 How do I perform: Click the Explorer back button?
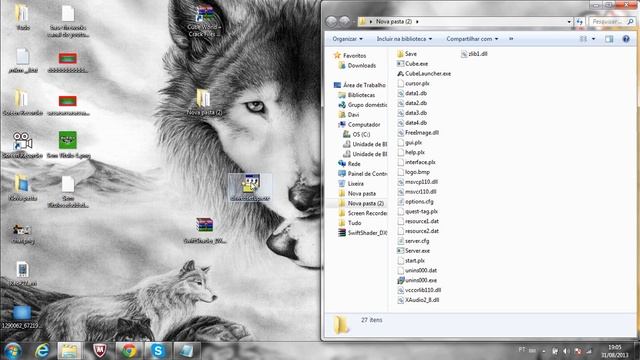331,21
